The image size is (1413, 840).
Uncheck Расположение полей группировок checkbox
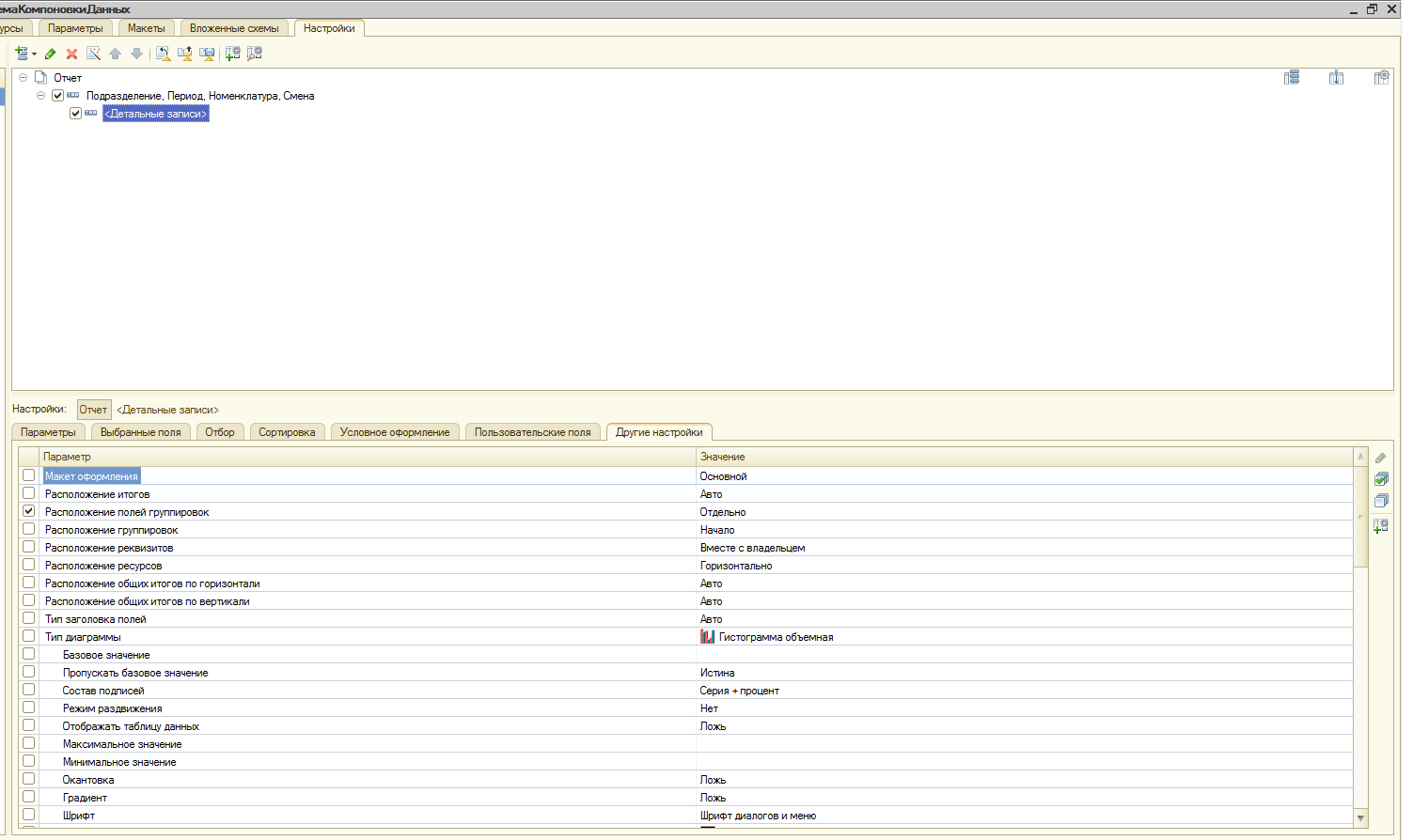29,511
